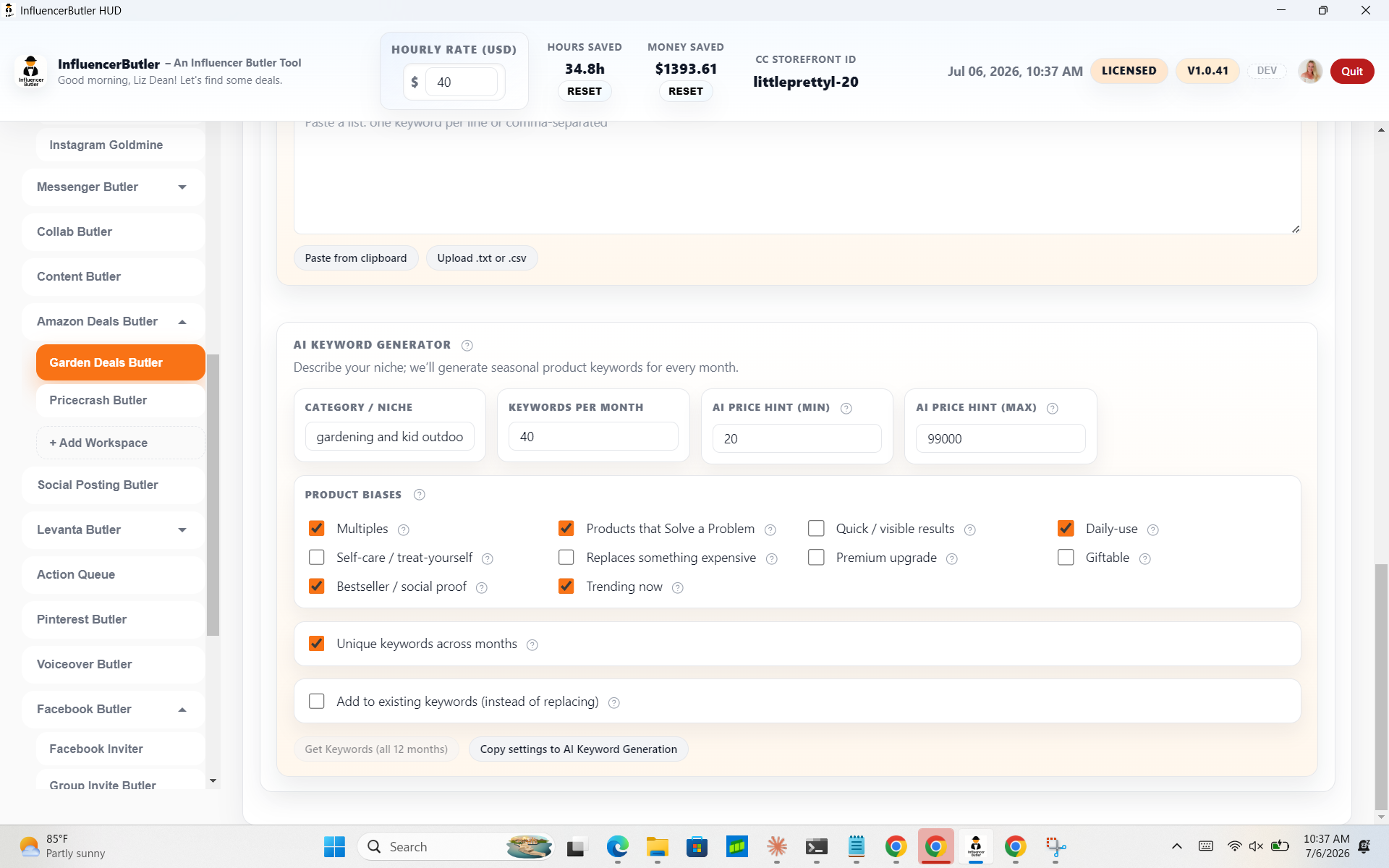
Task: Open Microsoft Edge from taskbar
Action: (x=617, y=846)
